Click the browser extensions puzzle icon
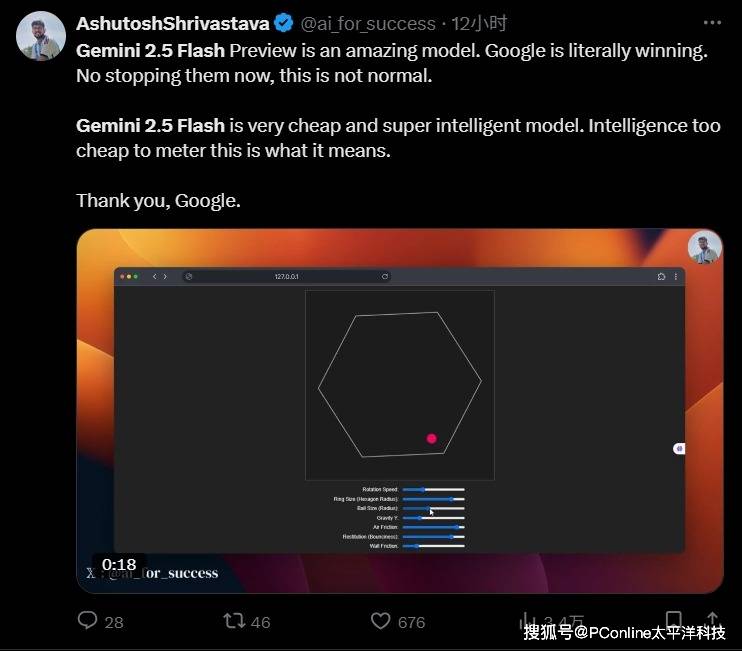742x651 pixels. 662,276
